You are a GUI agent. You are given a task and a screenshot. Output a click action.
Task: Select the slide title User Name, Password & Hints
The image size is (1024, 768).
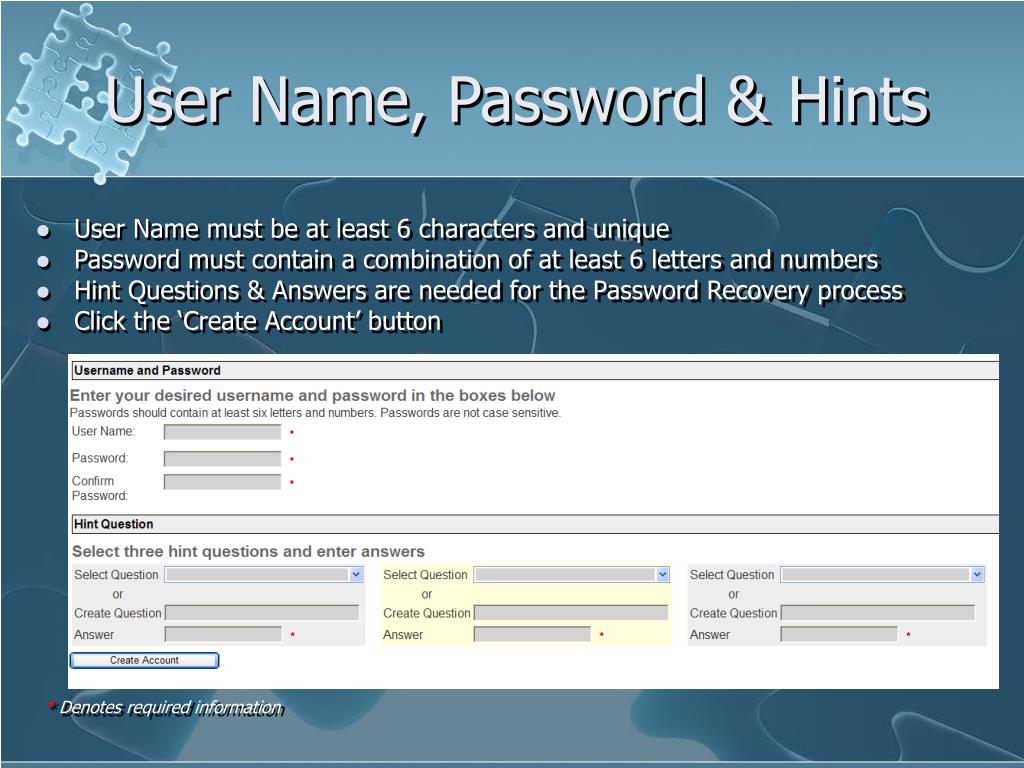point(518,101)
